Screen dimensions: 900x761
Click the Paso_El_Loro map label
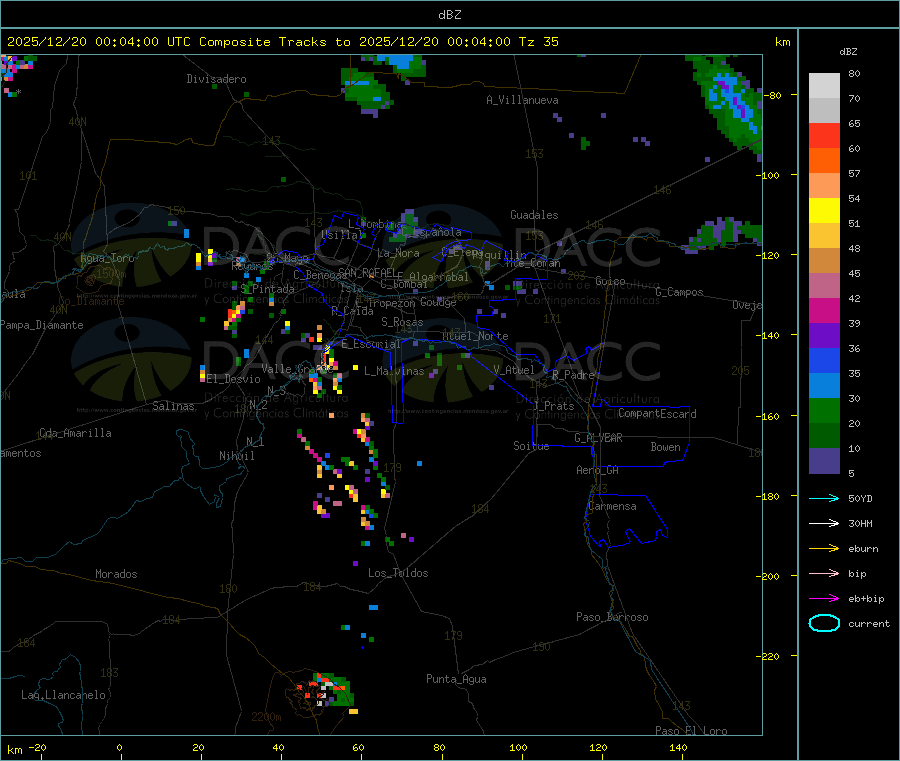coord(691,731)
